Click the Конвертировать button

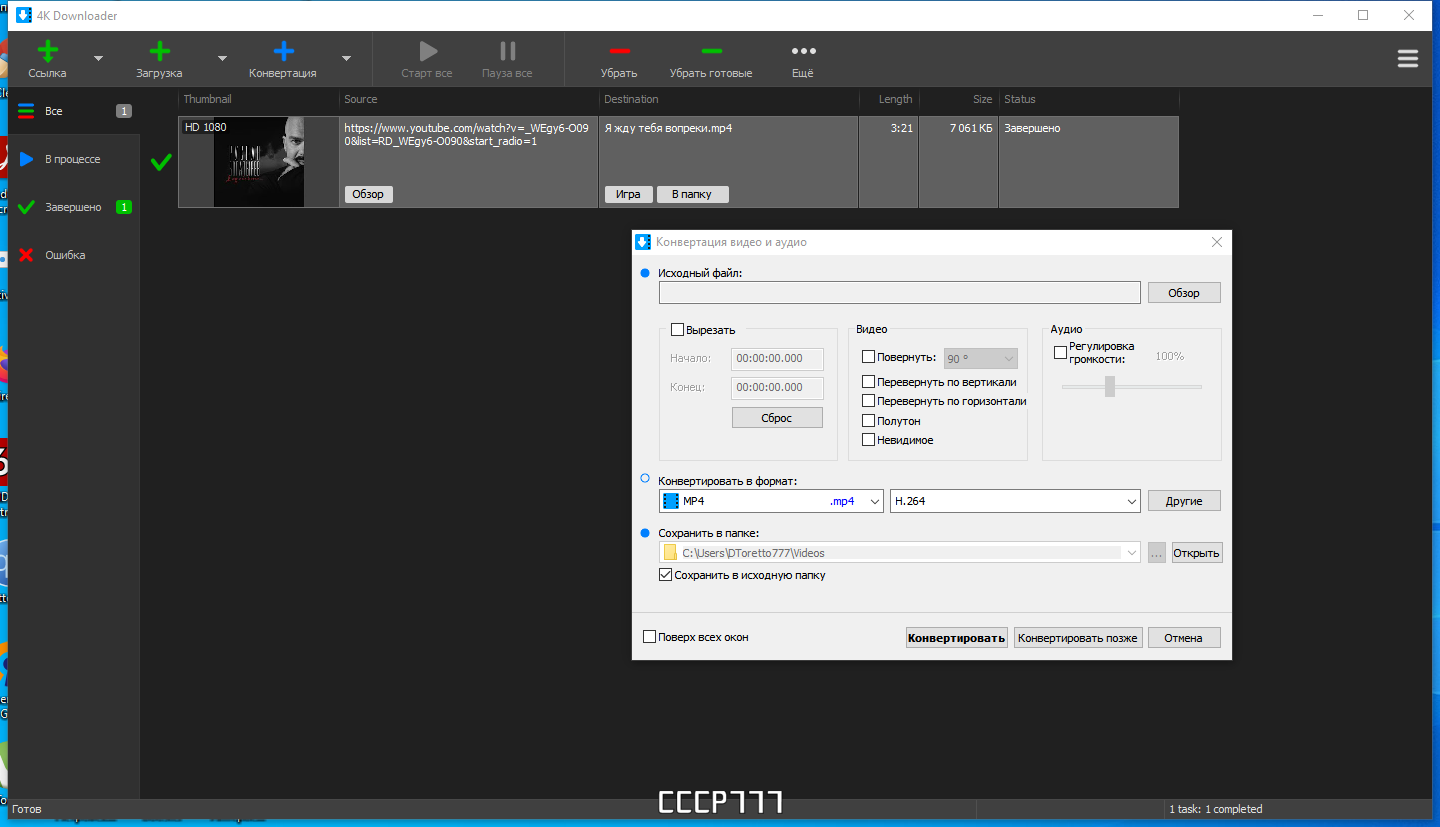956,638
